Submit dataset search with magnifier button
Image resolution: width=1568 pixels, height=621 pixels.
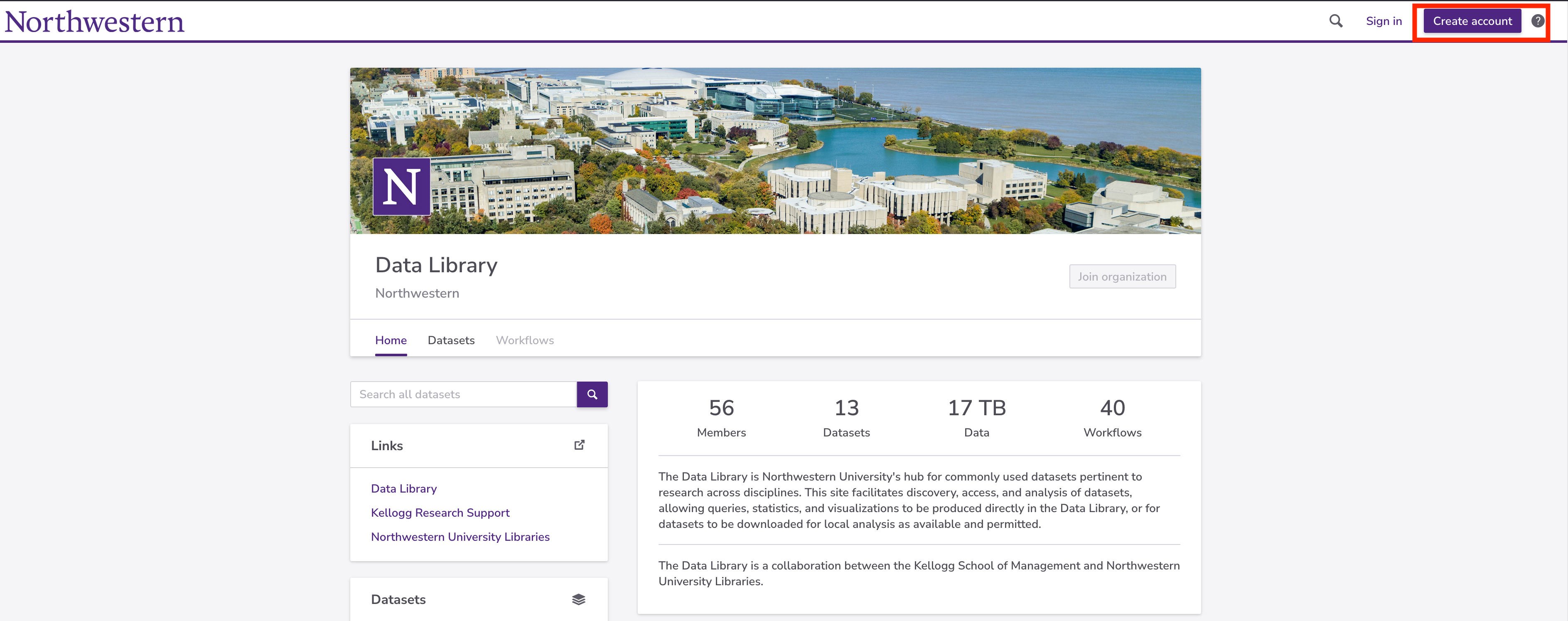point(592,394)
